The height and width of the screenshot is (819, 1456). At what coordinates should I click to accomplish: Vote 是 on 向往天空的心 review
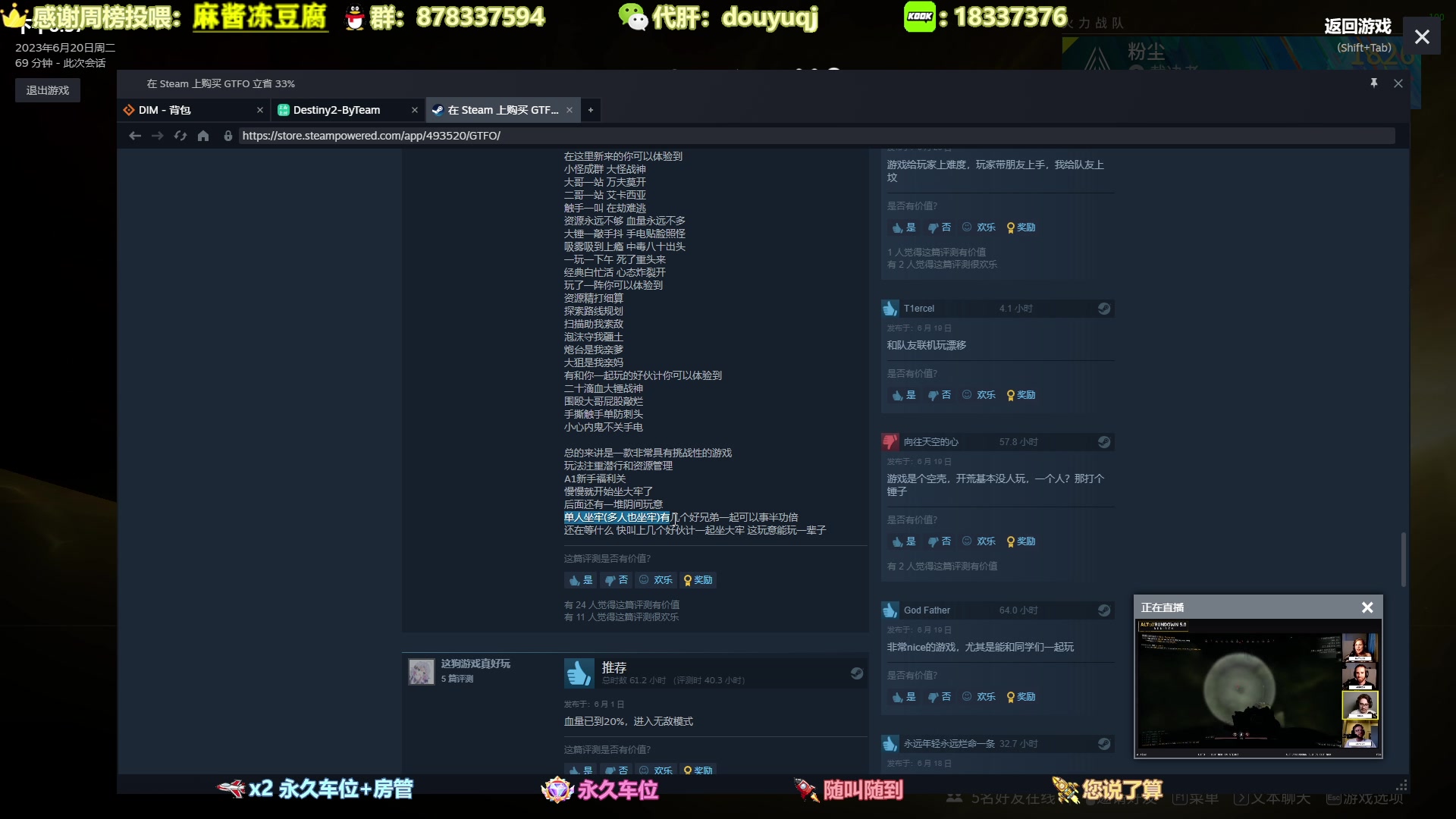[904, 541]
